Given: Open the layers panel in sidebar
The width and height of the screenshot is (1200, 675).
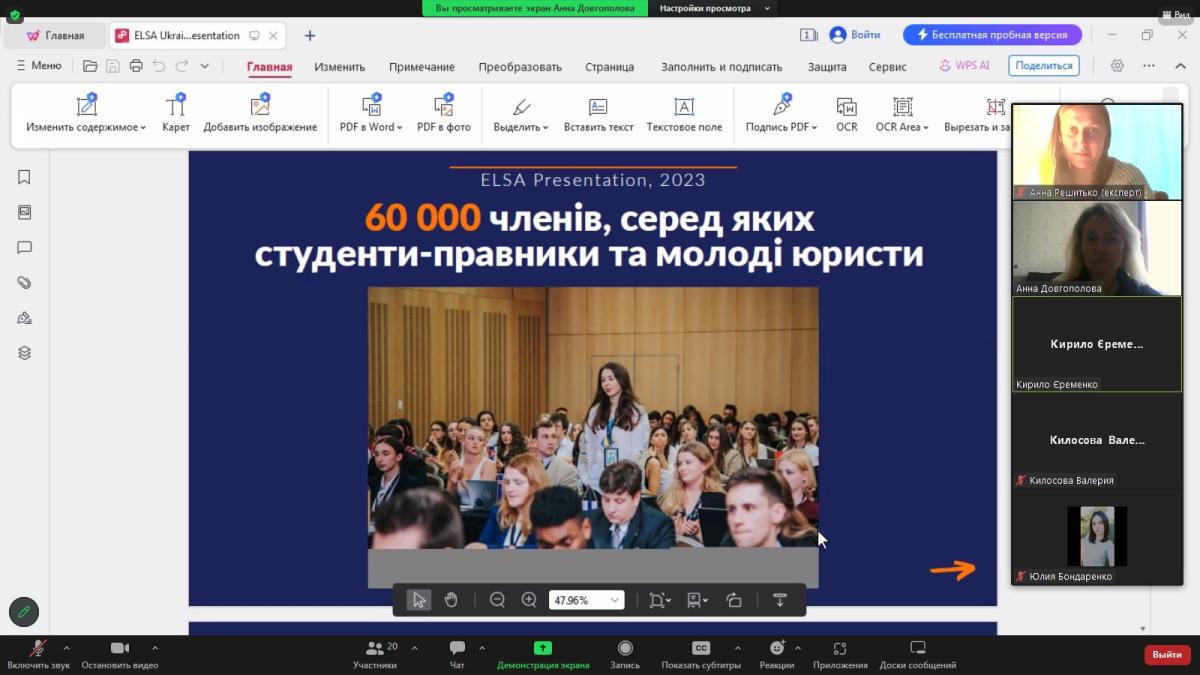Looking at the screenshot, I should 24,353.
